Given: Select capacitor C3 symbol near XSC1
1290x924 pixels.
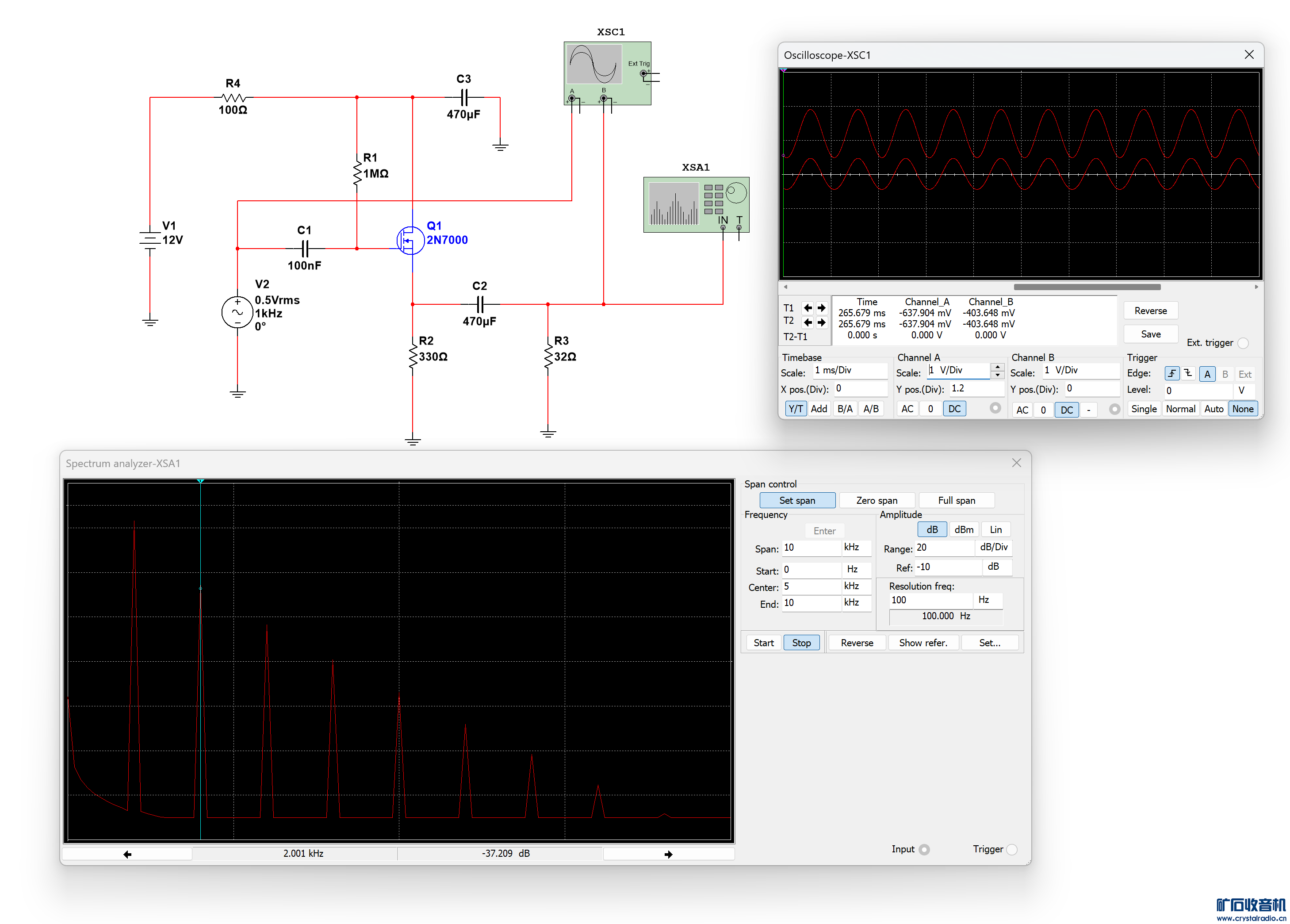Looking at the screenshot, I should (x=465, y=97).
